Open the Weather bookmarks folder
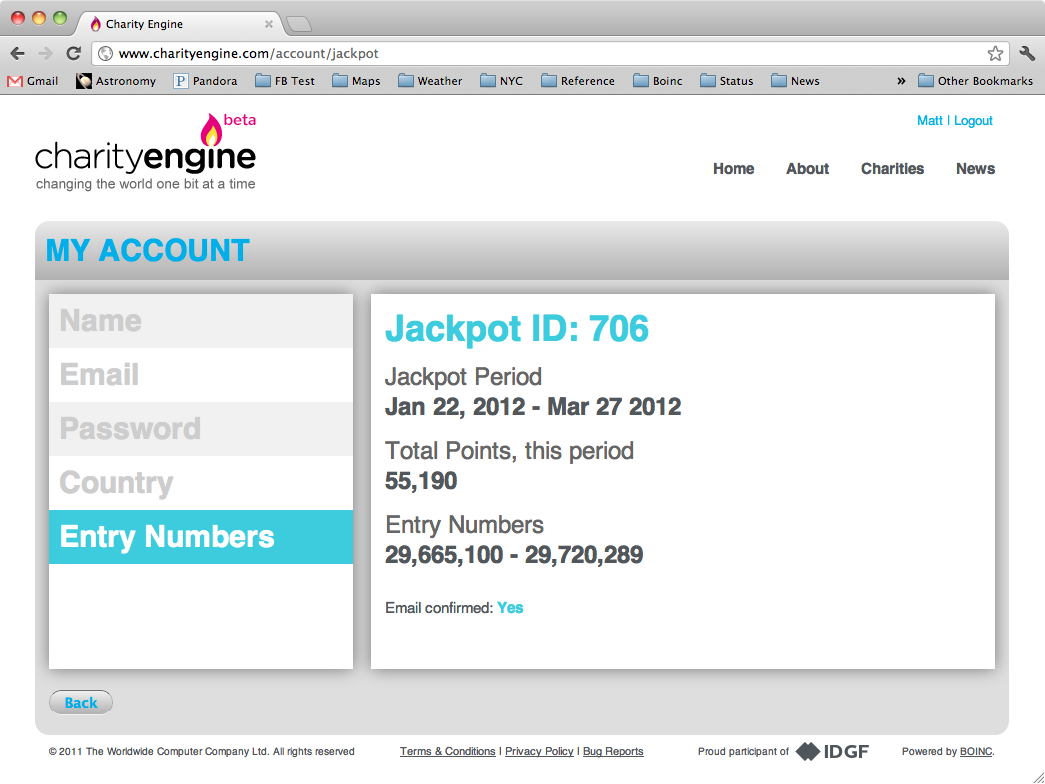The height and width of the screenshot is (784, 1045). 430,81
